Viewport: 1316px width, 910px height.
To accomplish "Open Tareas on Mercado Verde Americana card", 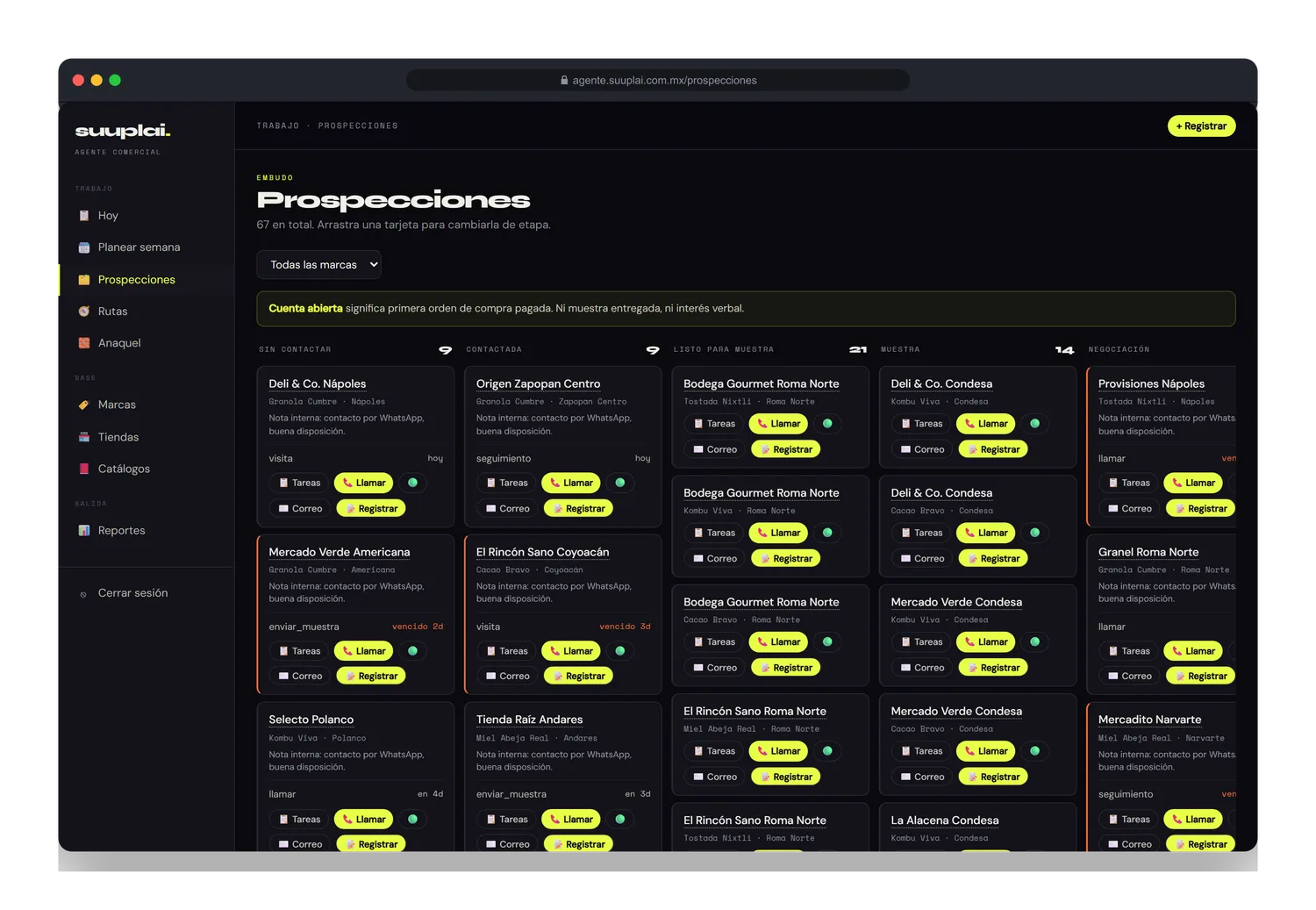I will click(x=299, y=651).
